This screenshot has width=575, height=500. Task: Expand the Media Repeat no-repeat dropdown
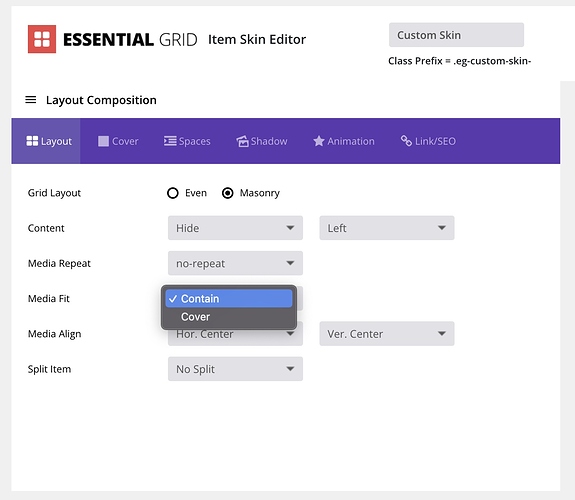pyautogui.click(x=235, y=263)
